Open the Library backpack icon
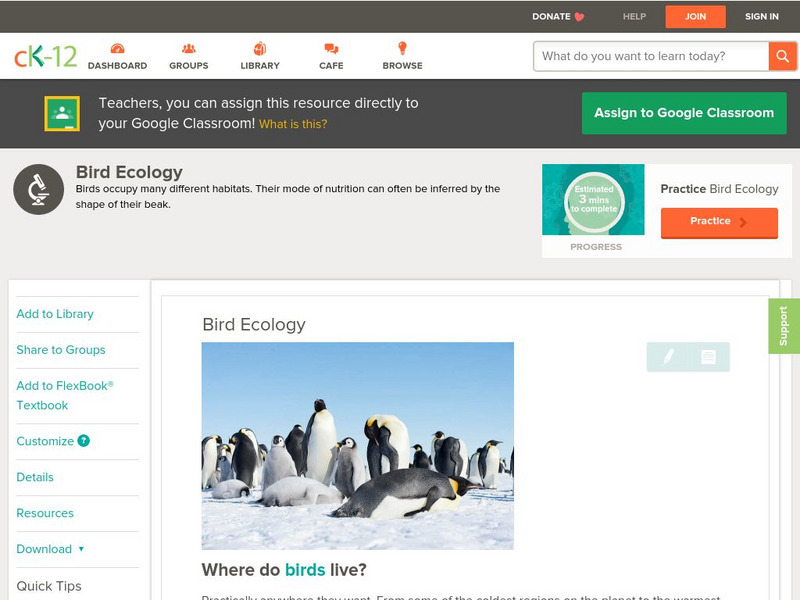800x600 pixels. coord(260,48)
